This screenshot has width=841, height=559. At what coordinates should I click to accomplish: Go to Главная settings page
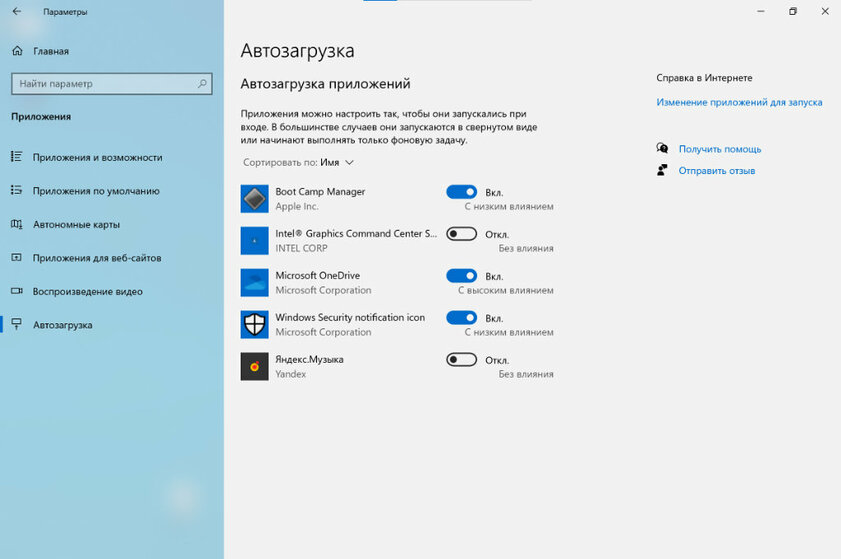click(51, 51)
